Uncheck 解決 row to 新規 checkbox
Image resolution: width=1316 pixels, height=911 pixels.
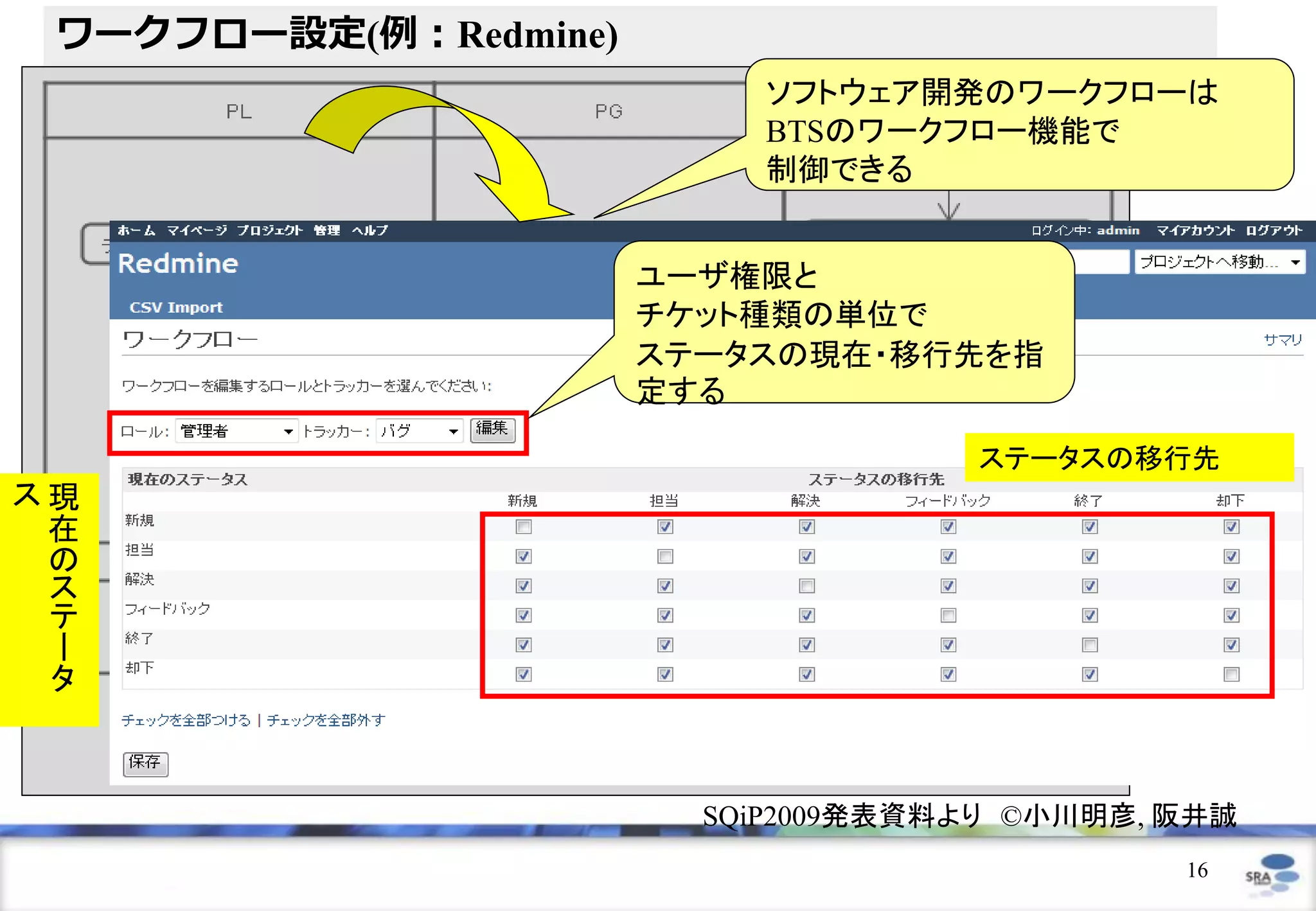pos(524,586)
